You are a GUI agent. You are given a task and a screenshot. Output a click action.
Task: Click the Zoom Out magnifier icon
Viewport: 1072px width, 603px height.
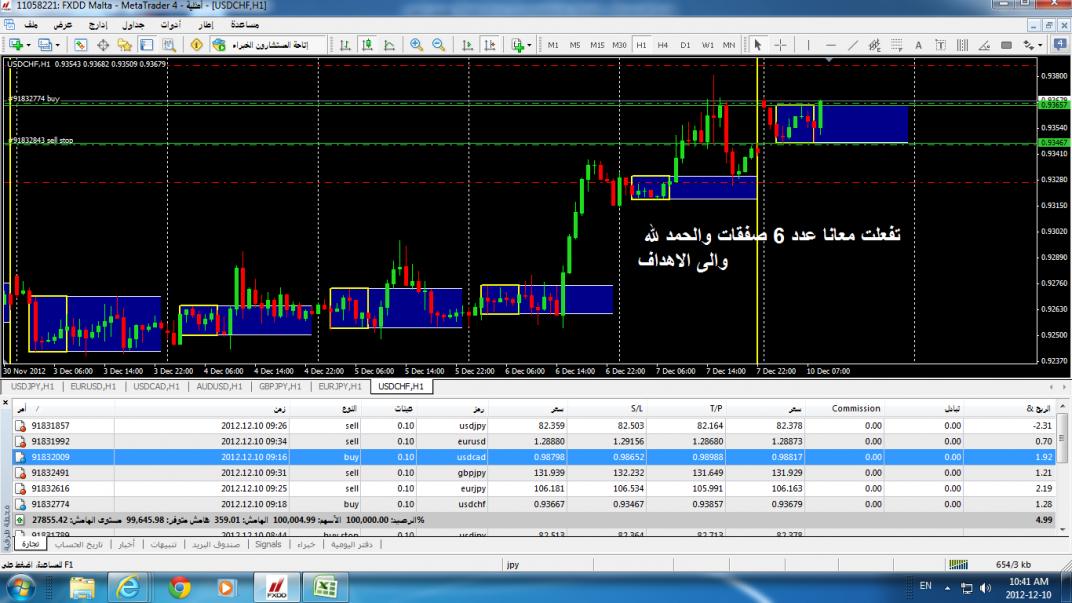point(438,45)
